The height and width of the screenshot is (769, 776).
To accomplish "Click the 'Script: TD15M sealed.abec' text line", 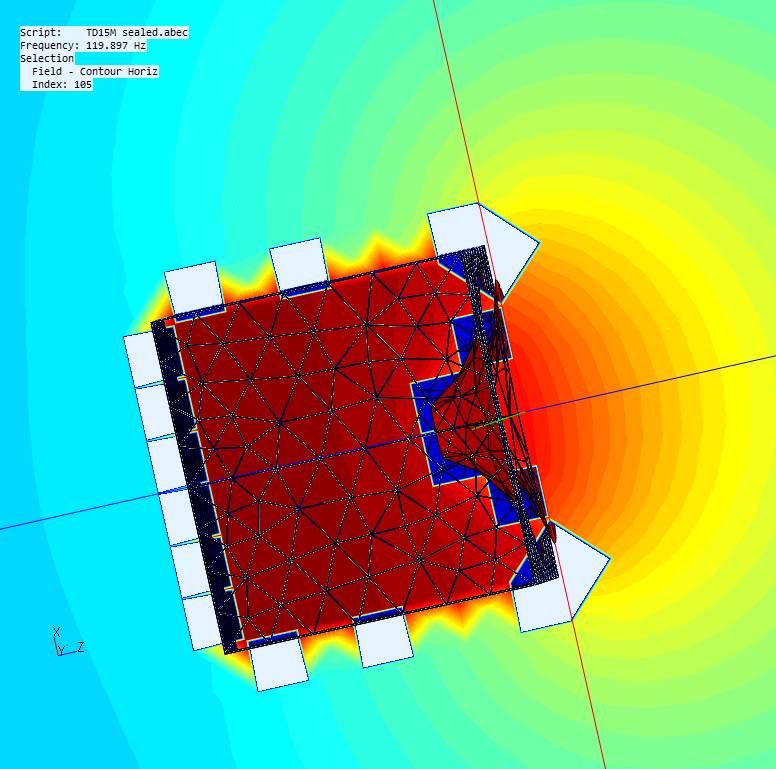I will [104, 33].
